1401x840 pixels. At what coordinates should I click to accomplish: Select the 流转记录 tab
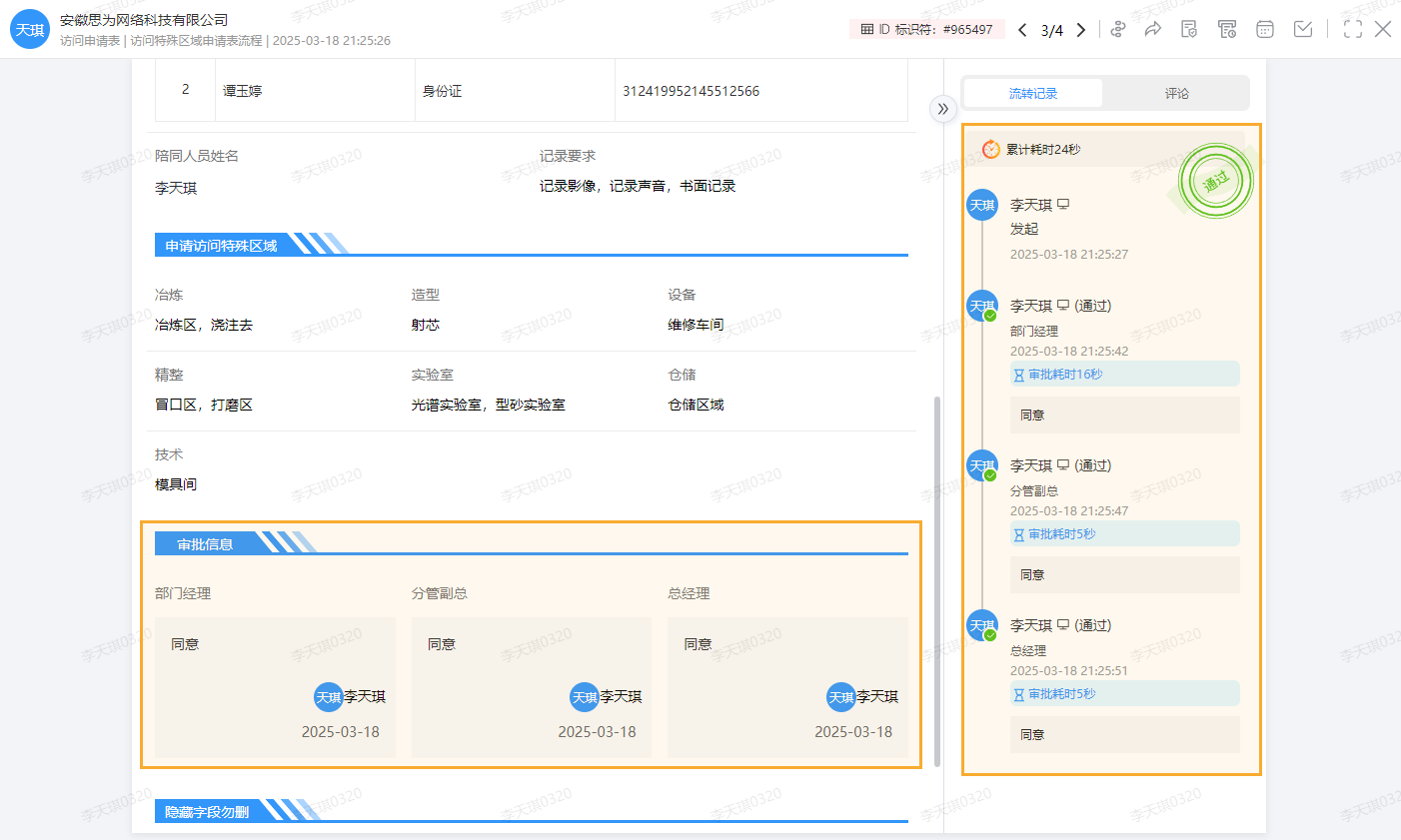1032,92
